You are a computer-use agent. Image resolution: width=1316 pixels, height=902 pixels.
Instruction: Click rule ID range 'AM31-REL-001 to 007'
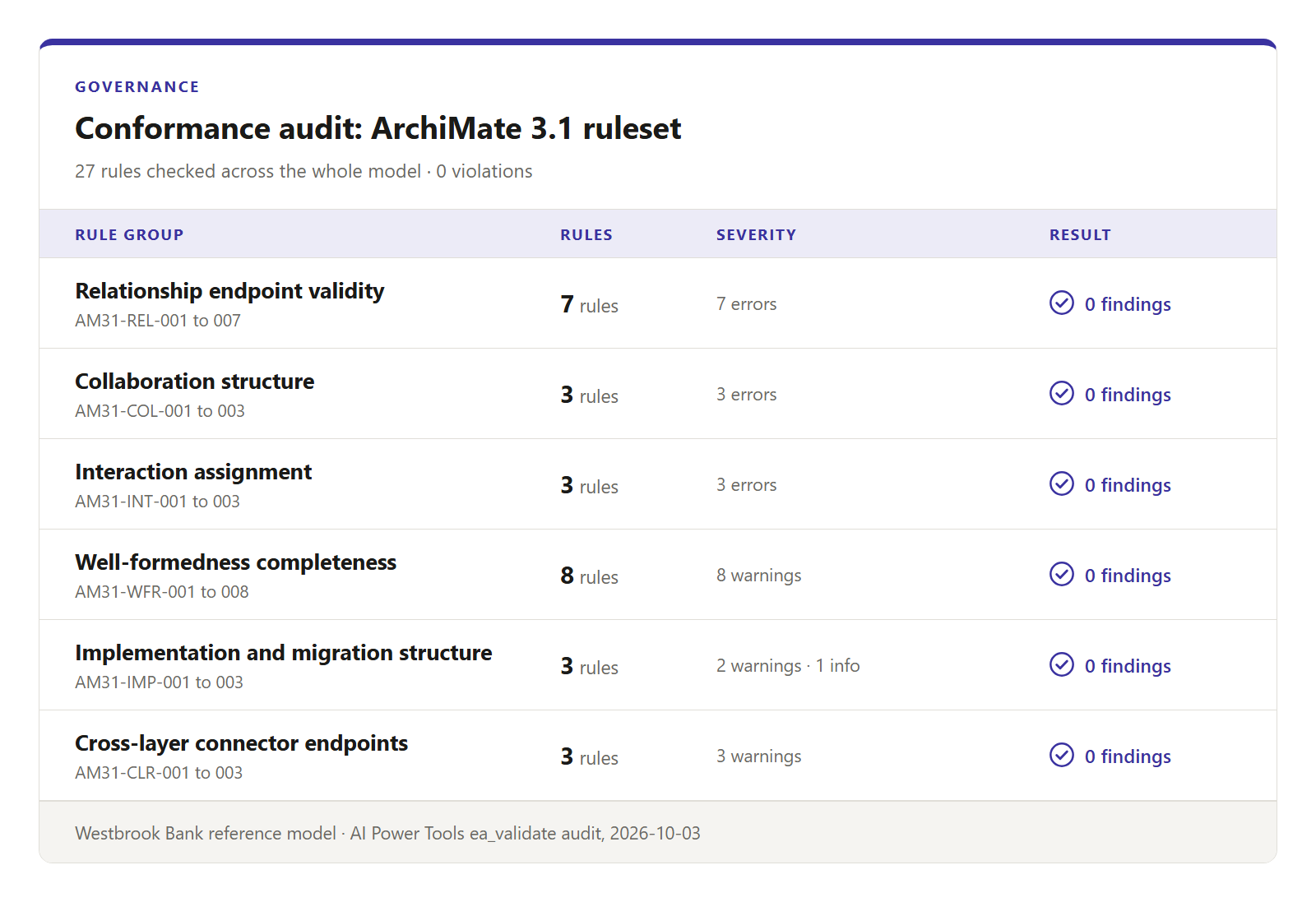[158, 321]
